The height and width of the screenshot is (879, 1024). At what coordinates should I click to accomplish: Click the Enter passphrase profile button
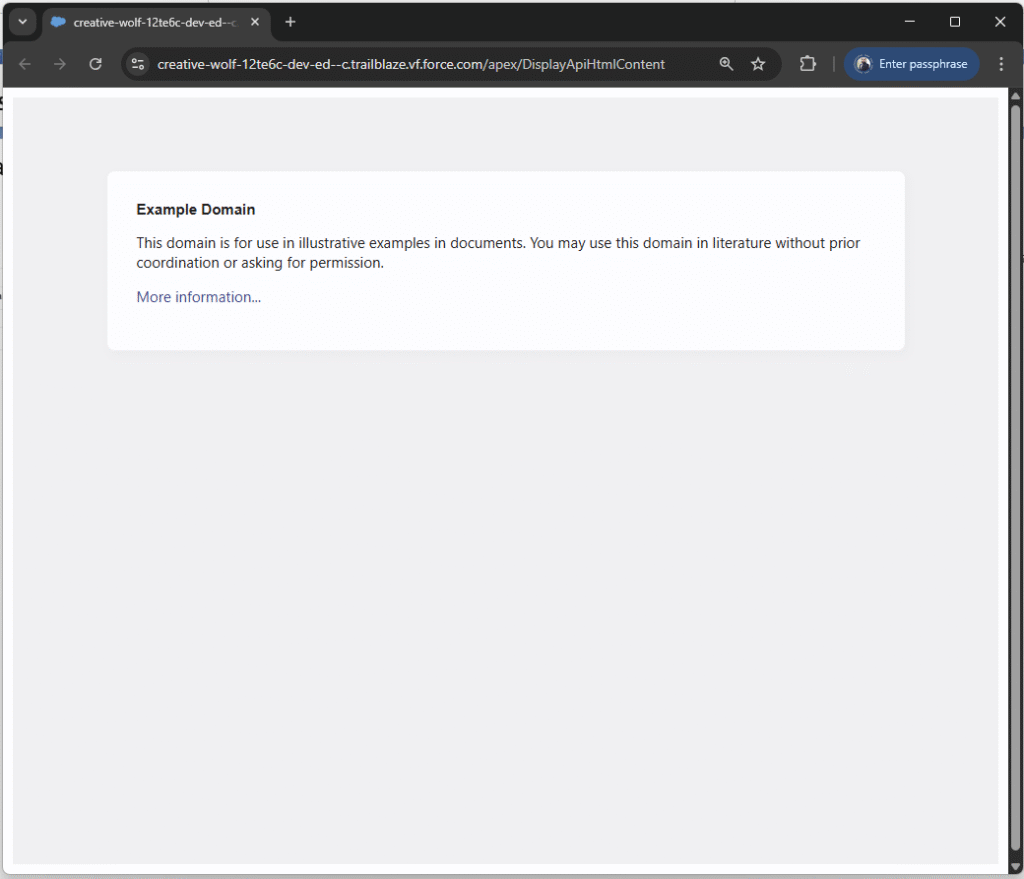pos(912,64)
